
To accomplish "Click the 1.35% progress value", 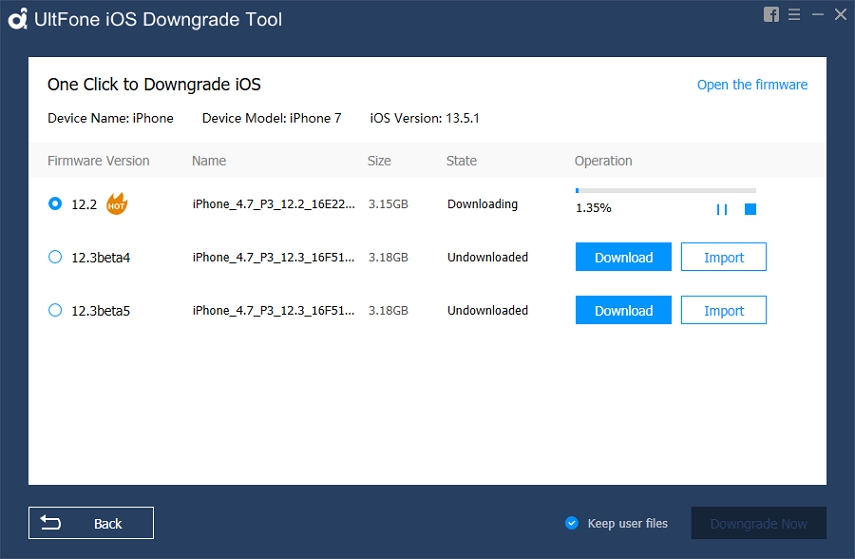I will tap(593, 208).
